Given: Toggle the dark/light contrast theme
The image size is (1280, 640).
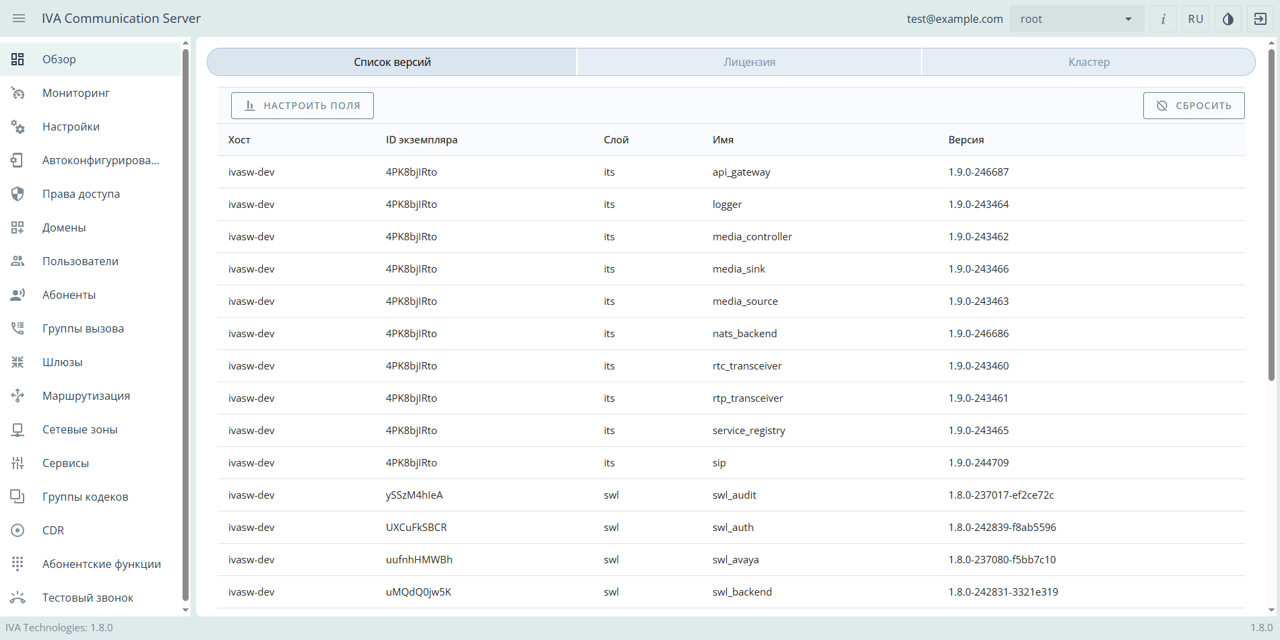Looking at the screenshot, I should [1228, 19].
